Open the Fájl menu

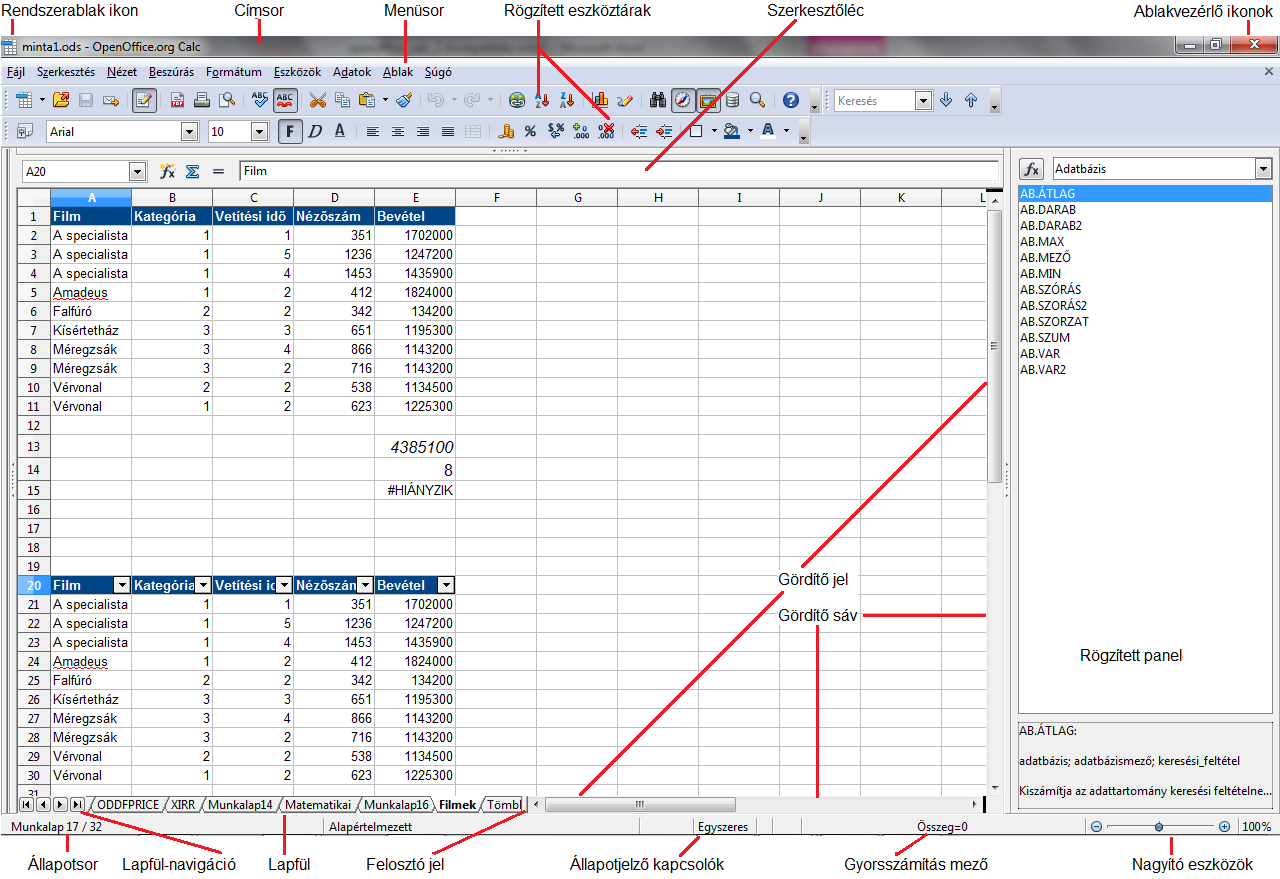tap(16, 72)
